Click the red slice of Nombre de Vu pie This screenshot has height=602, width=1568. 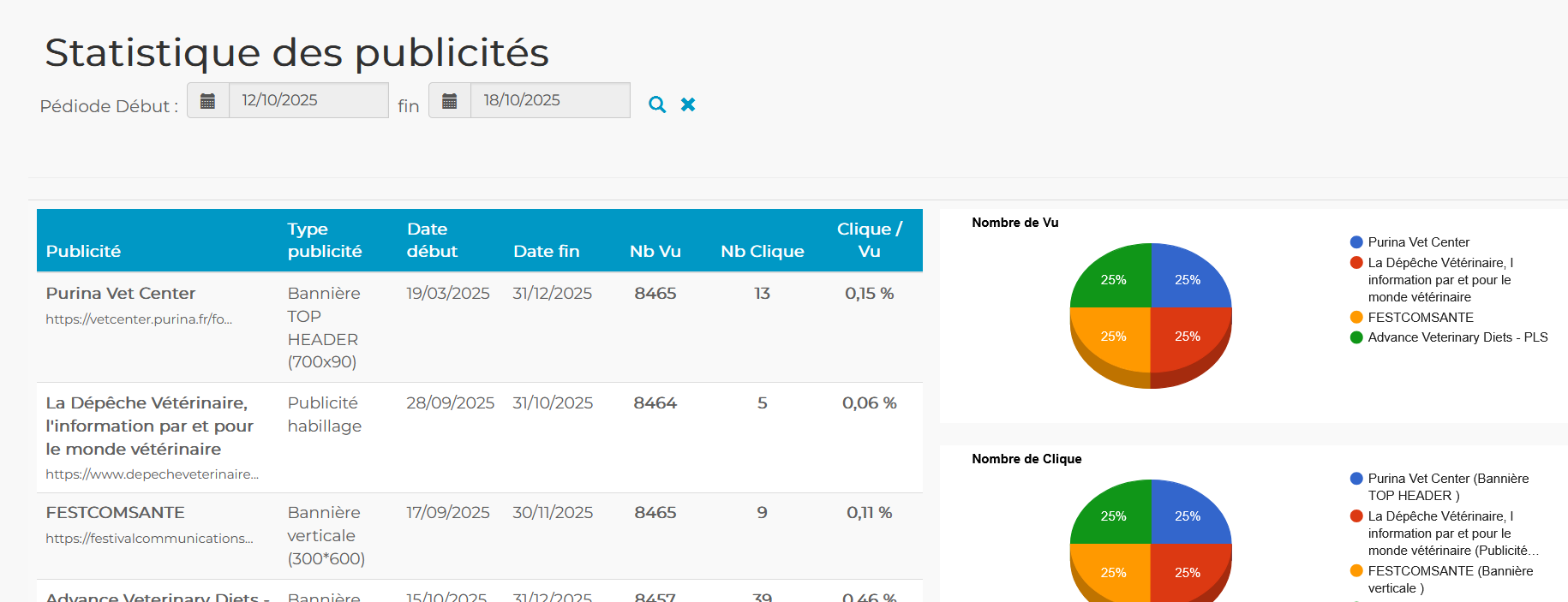pyautogui.click(x=1188, y=337)
